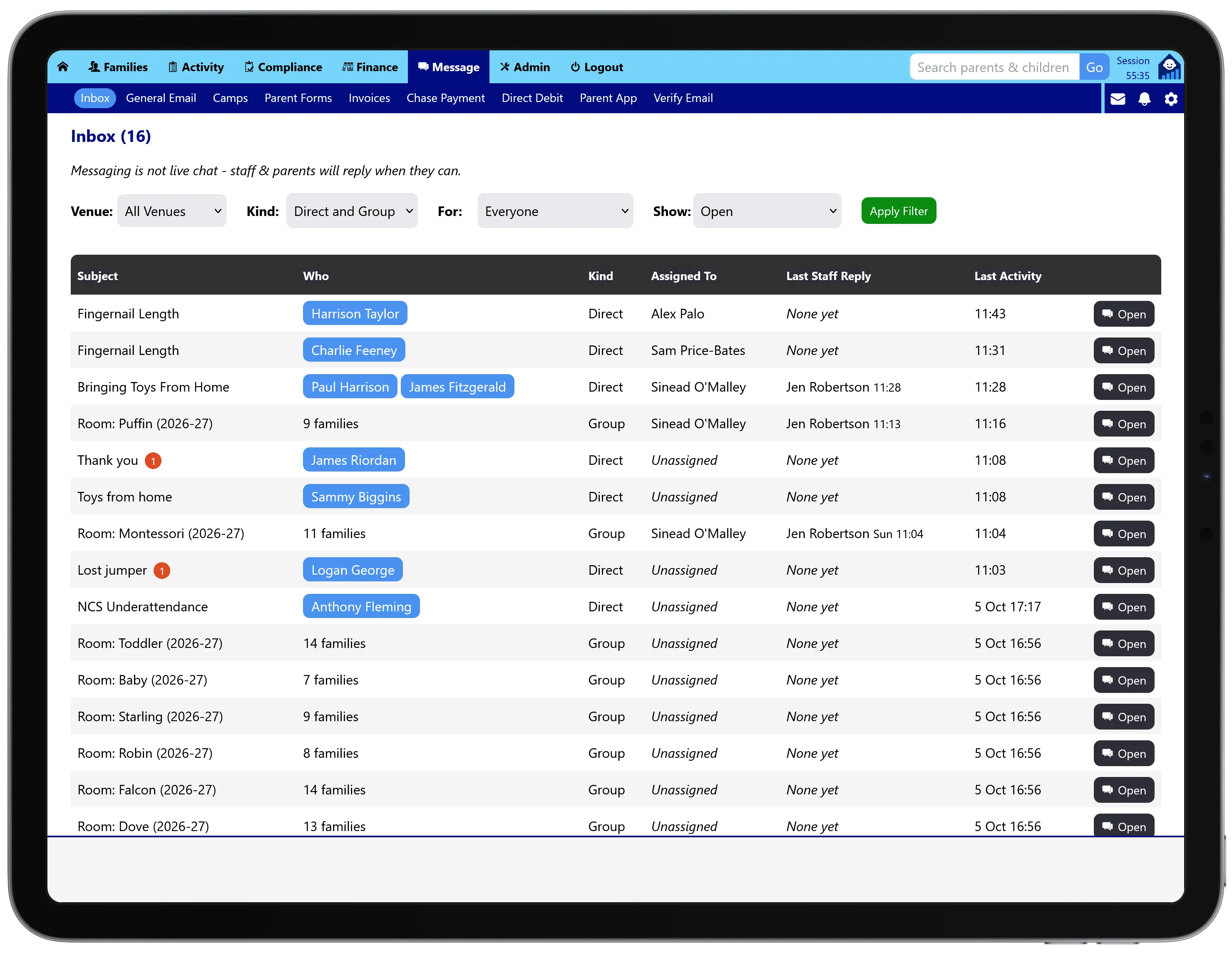Focus the Search parents & children field
The width and height of the screenshot is (1232, 953).
tap(994, 67)
